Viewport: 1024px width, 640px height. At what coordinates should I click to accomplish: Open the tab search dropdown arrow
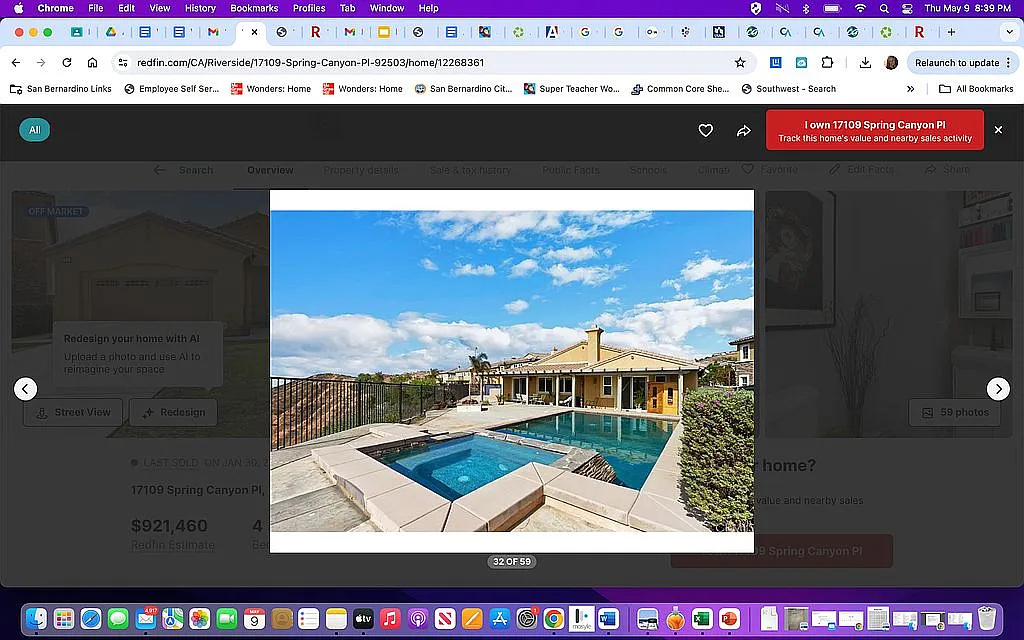click(1007, 32)
